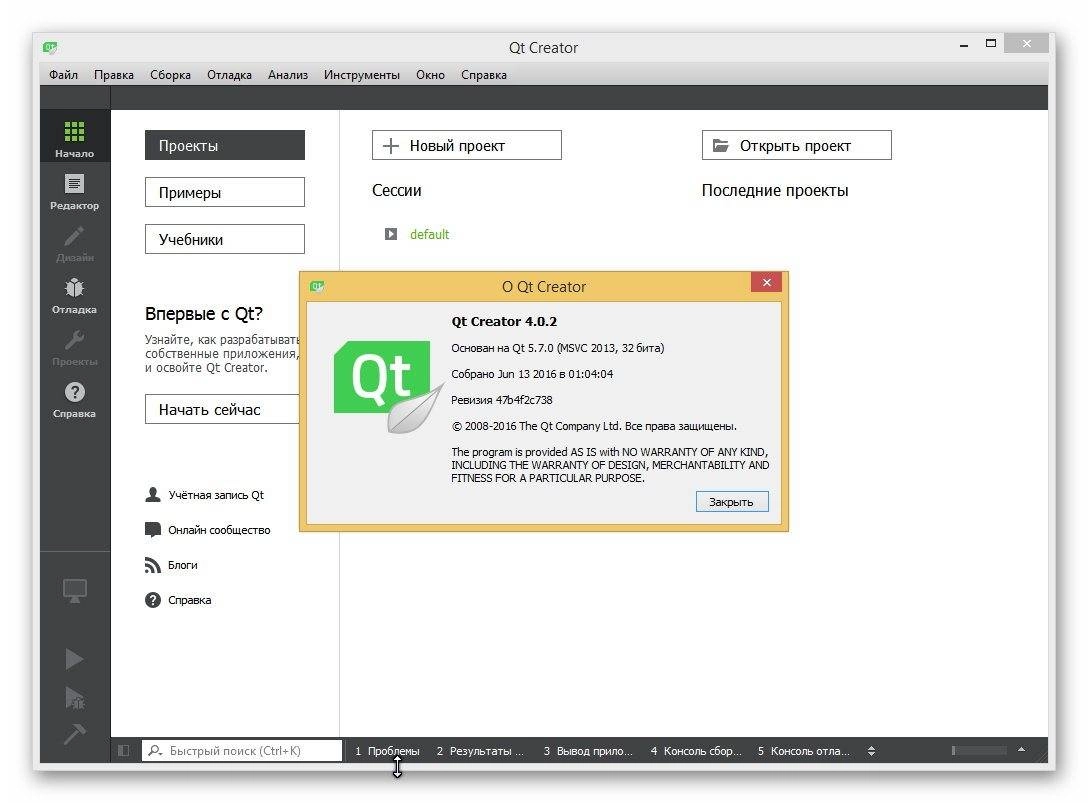Open the output panes selector arrows
This screenshot has height=803, width=1088.
point(872,751)
